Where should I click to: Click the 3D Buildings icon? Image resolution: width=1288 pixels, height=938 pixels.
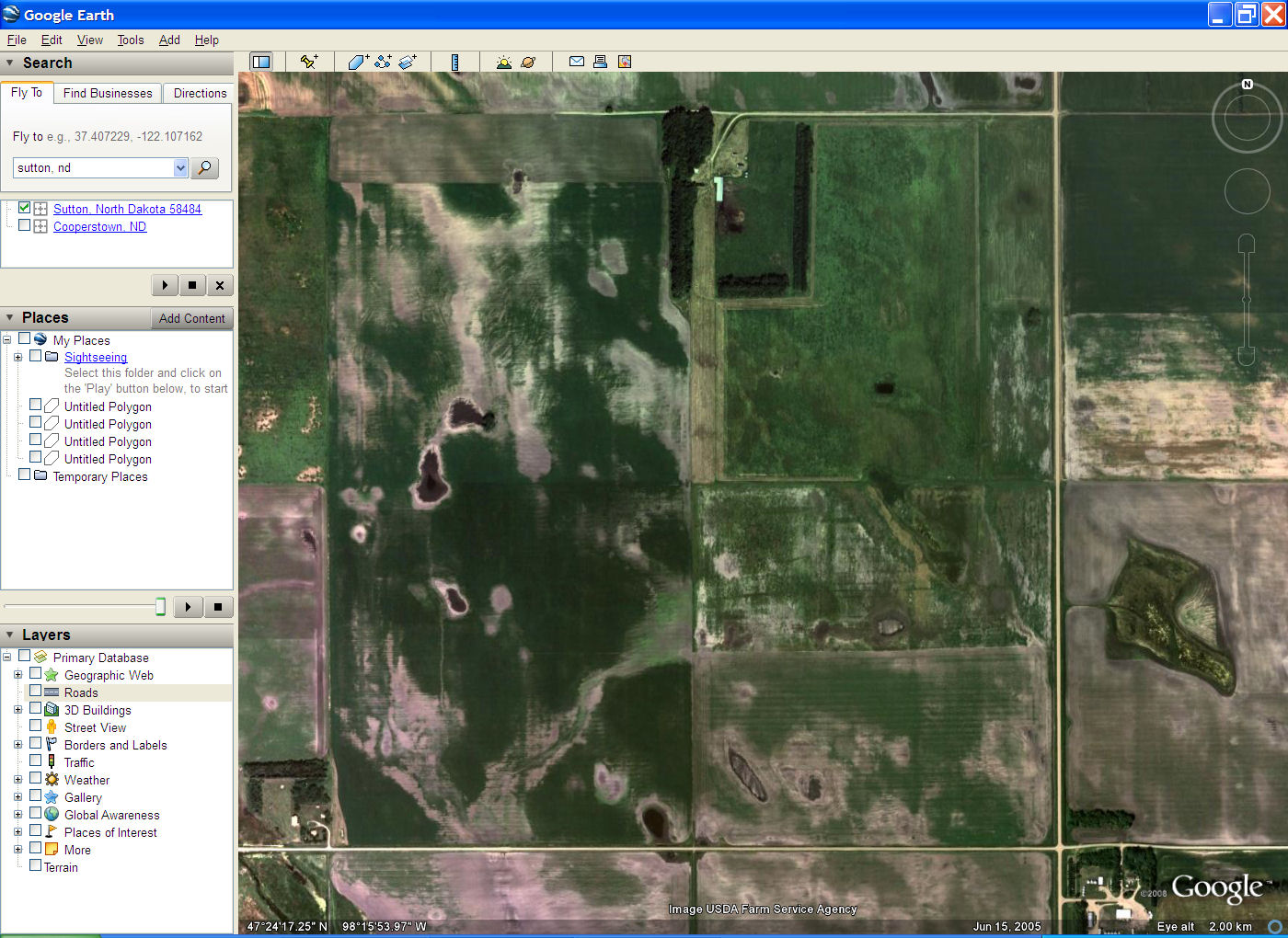pyautogui.click(x=52, y=710)
